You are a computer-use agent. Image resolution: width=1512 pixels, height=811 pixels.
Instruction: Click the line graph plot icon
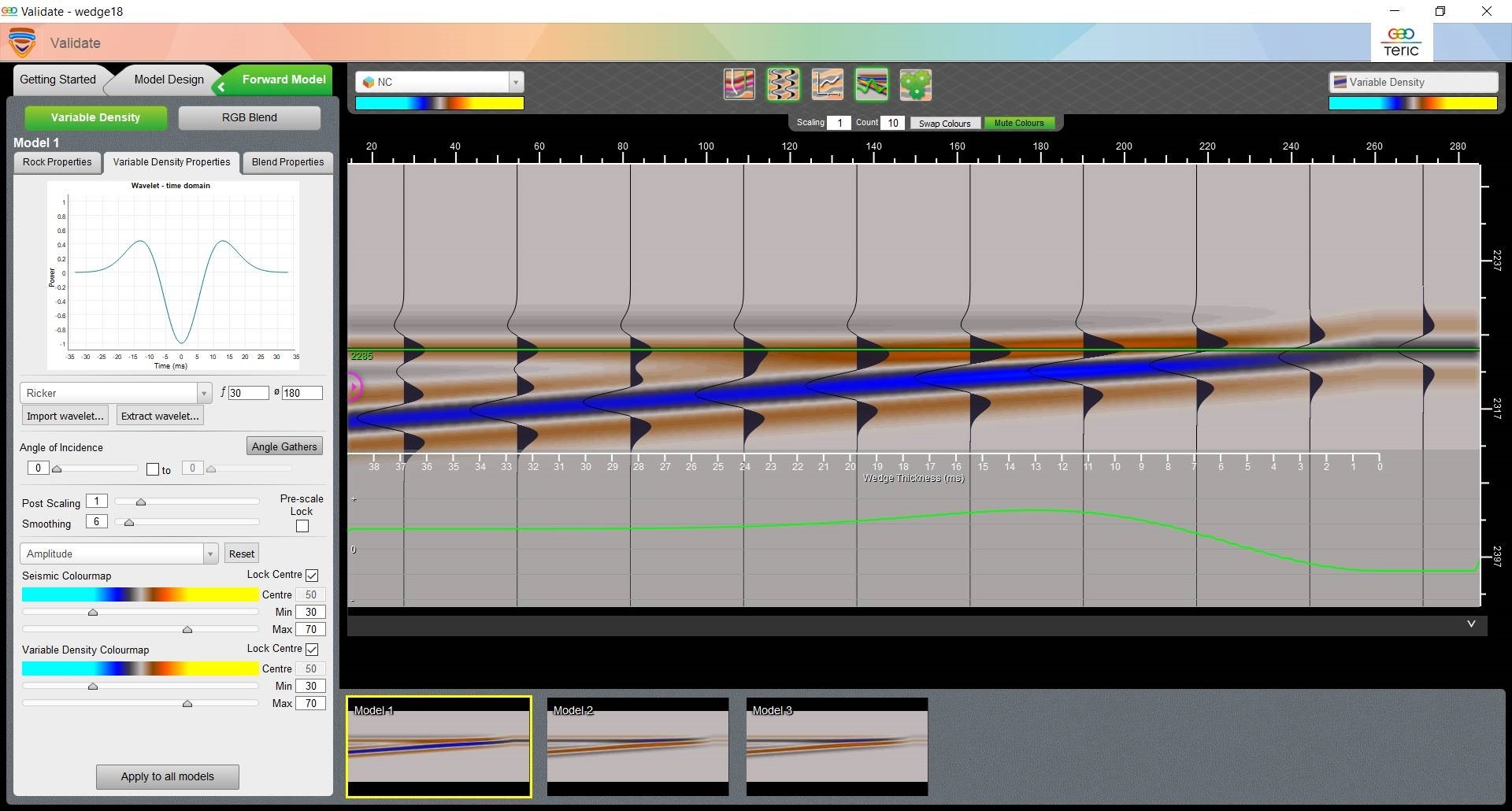point(827,84)
